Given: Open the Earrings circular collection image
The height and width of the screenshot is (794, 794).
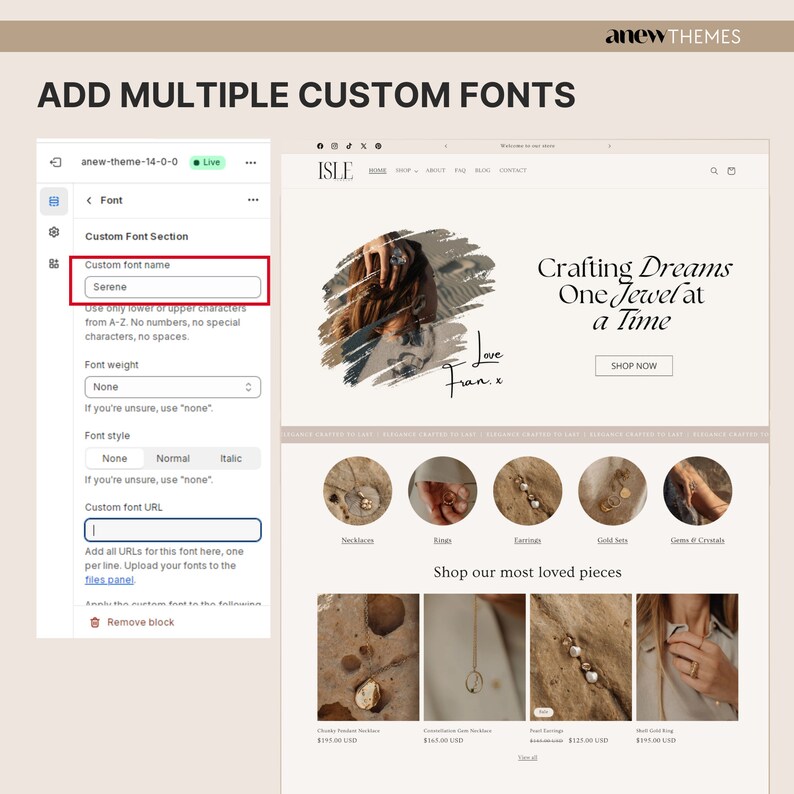Looking at the screenshot, I should [528, 491].
